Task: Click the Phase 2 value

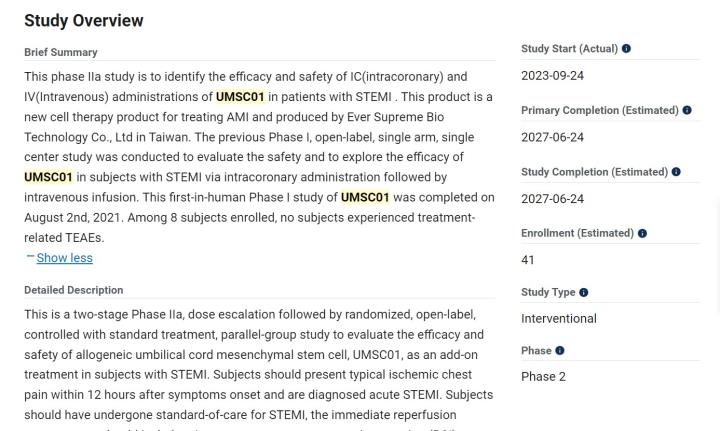Action: [543, 377]
